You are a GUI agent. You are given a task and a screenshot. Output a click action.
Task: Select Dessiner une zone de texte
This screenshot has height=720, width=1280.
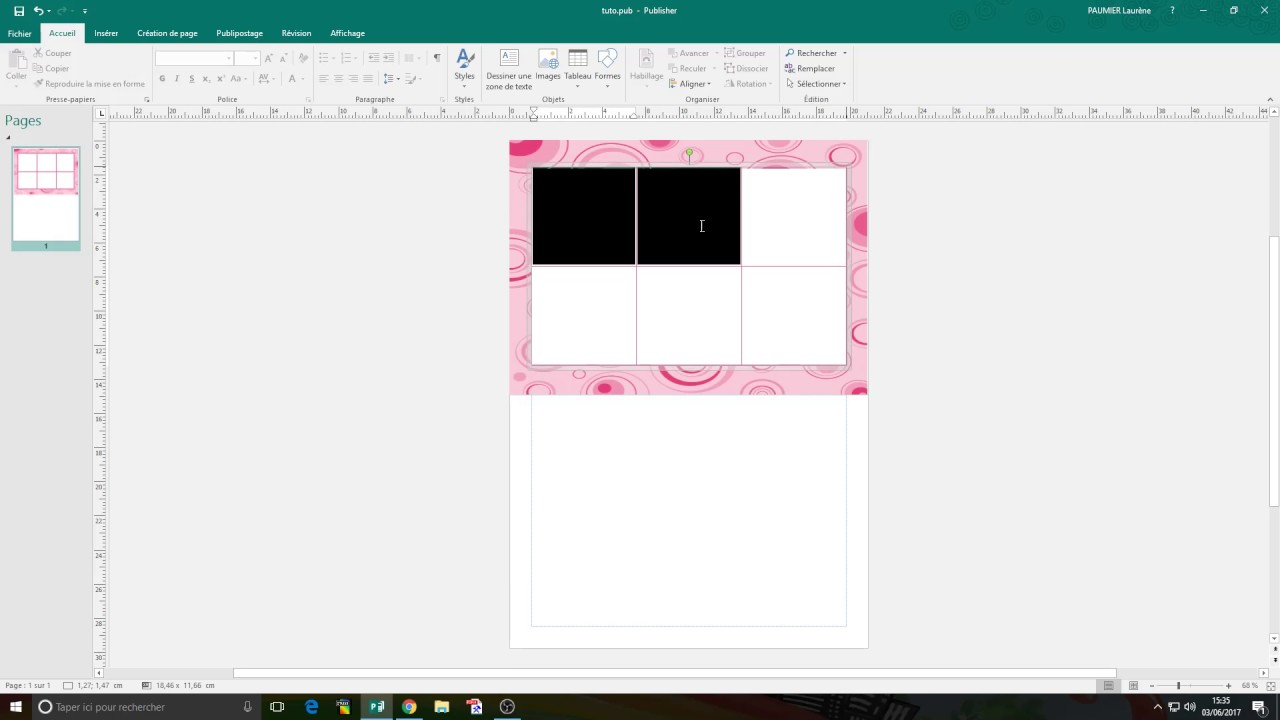509,69
